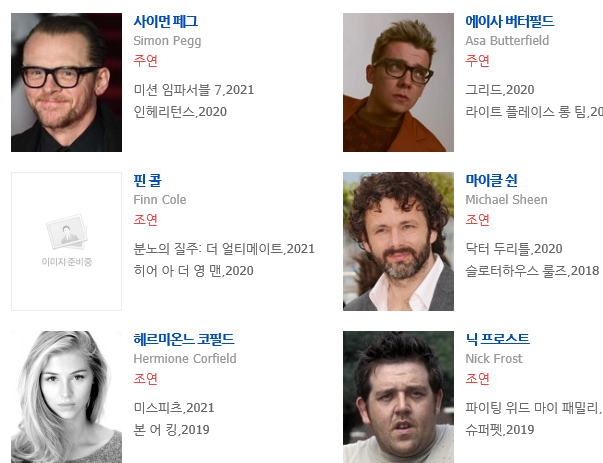603x463 pixels.
Task: Open the 닉 프로스트 name link
Action: [x=497, y=339]
